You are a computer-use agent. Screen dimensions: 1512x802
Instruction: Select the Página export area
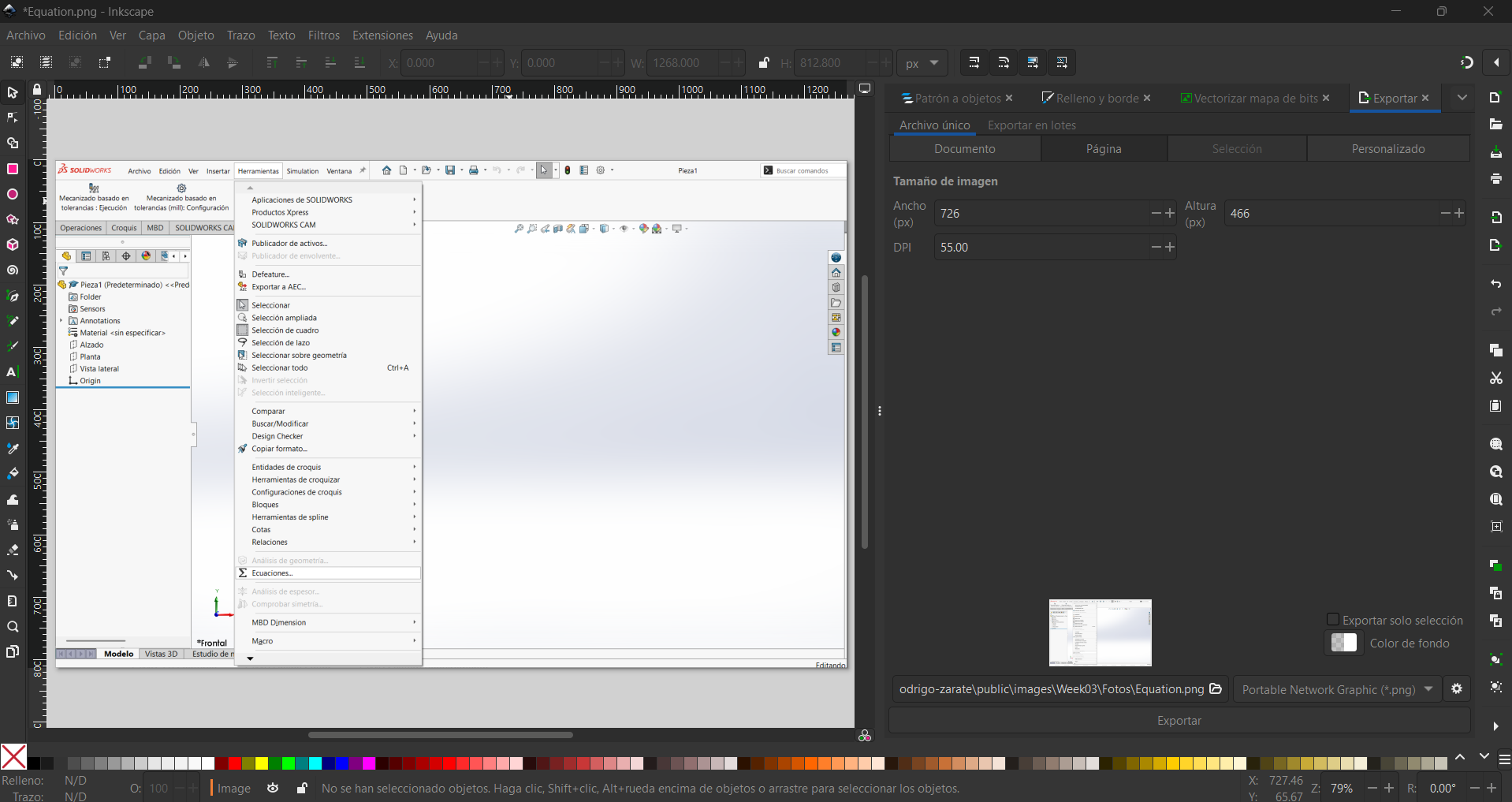click(x=1104, y=149)
